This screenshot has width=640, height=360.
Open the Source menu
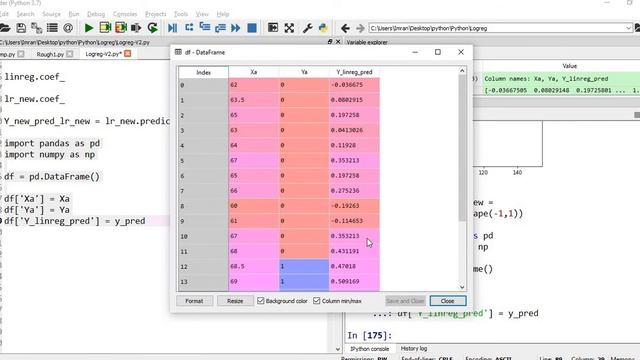(x=51, y=14)
